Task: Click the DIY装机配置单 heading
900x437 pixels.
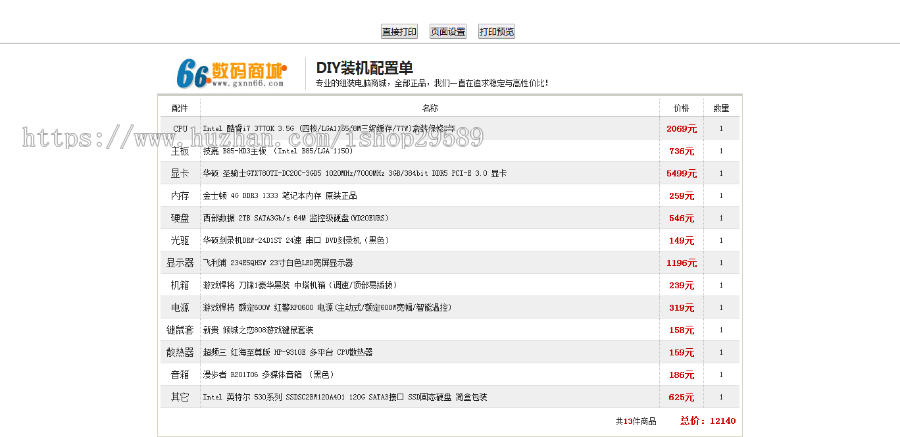Action: point(364,68)
